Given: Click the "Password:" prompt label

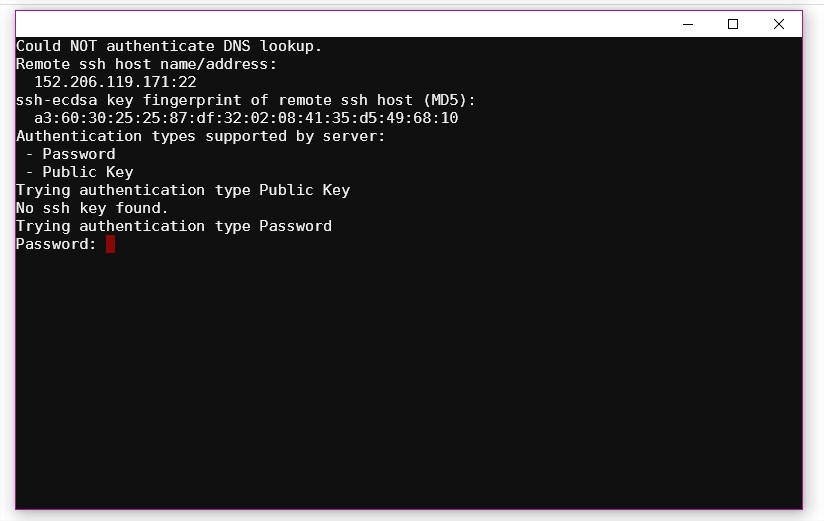Looking at the screenshot, I should [56, 244].
